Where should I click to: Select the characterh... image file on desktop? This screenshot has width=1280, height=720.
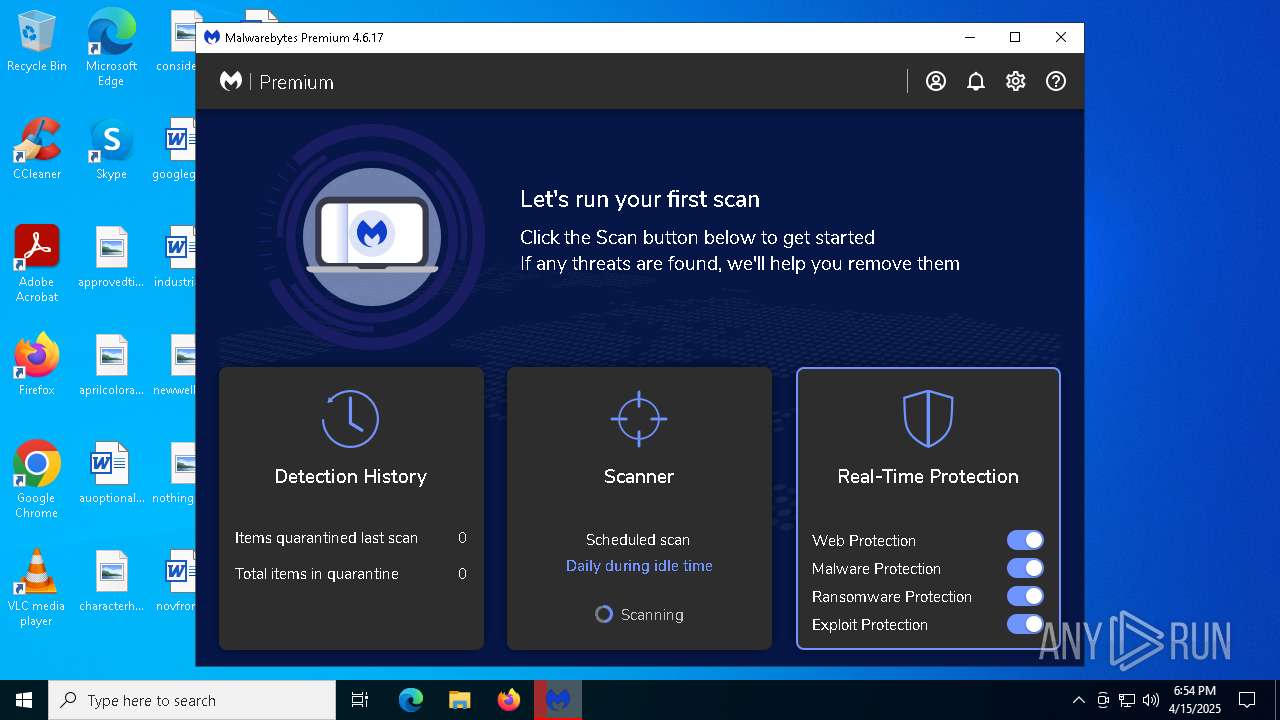coord(111,581)
